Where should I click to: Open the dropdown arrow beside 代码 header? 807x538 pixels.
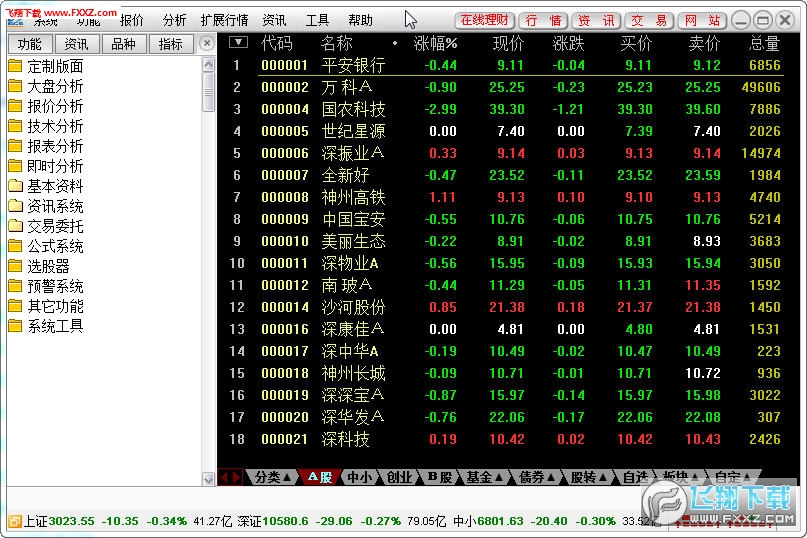click(238, 42)
